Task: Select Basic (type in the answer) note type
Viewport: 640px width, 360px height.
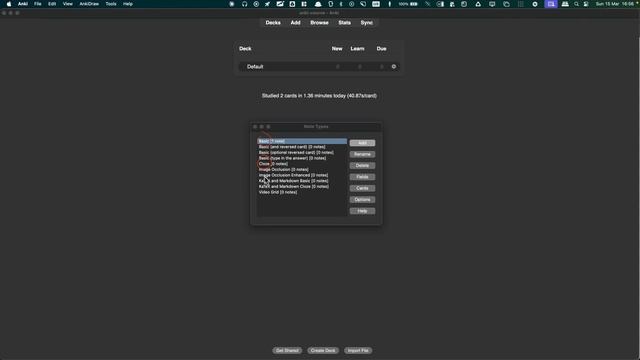Action: [x=302, y=158]
